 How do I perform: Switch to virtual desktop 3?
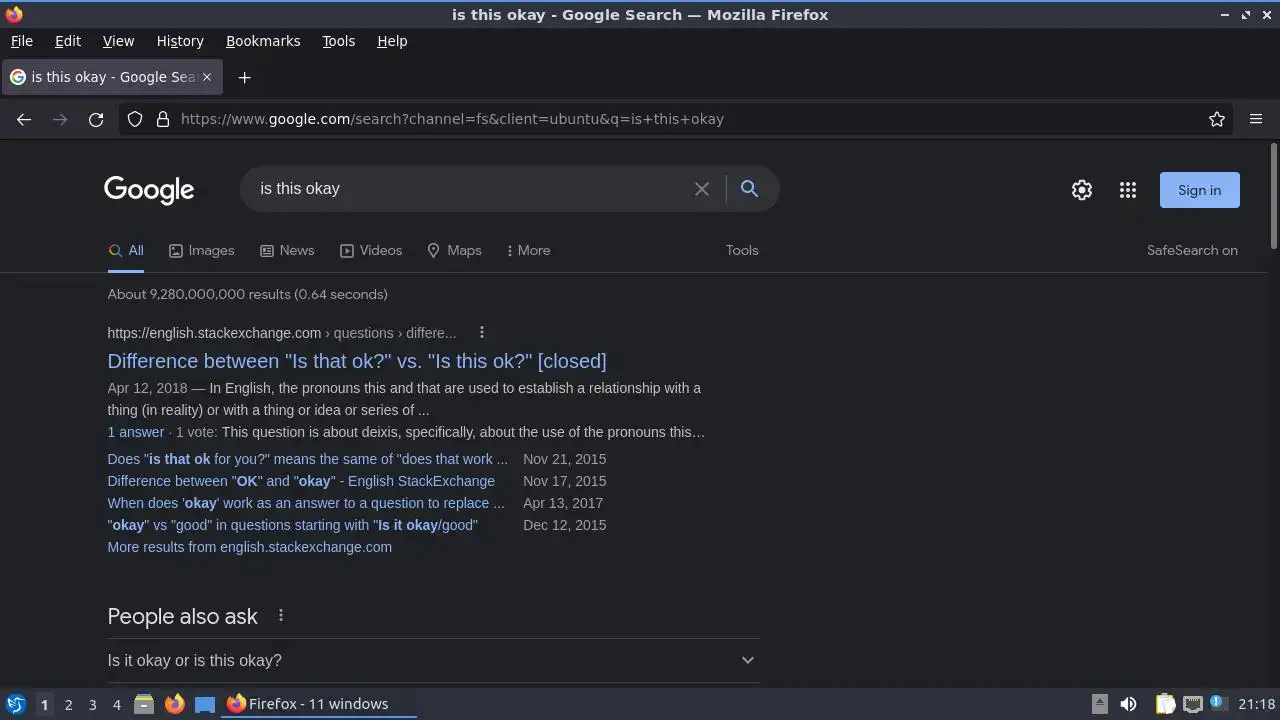click(92, 704)
